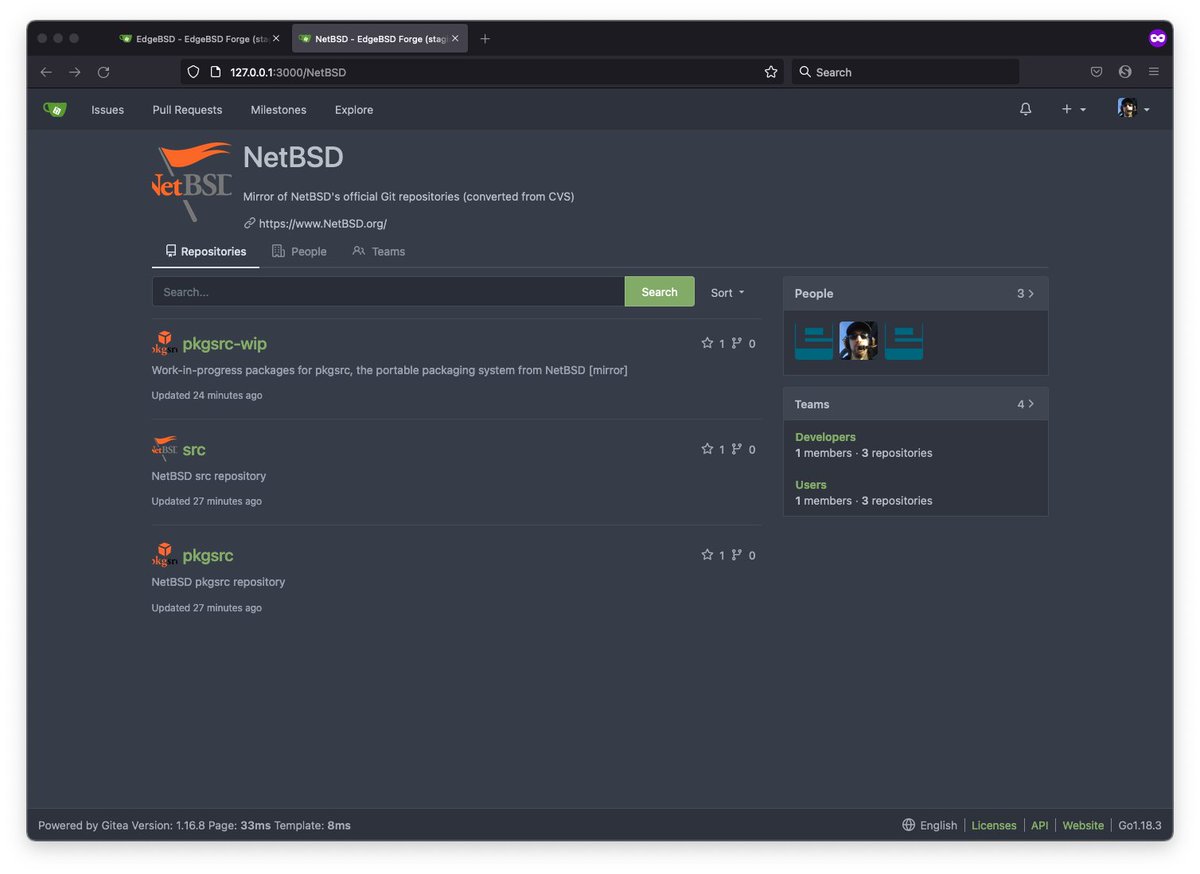Select the People tab
Image resolution: width=1200 pixels, height=874 pixels.
[299, 251]
